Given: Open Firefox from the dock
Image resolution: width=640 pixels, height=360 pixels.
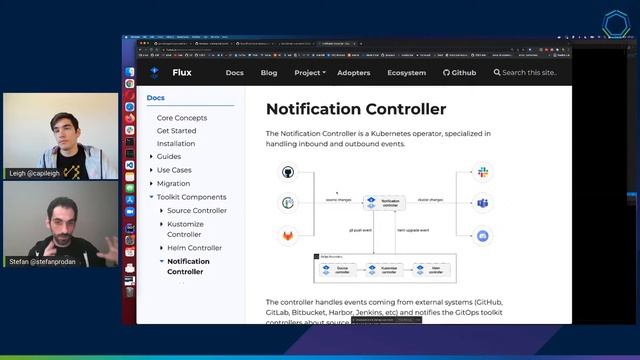Looking at the screenshot, I should (x=130, y=118).
